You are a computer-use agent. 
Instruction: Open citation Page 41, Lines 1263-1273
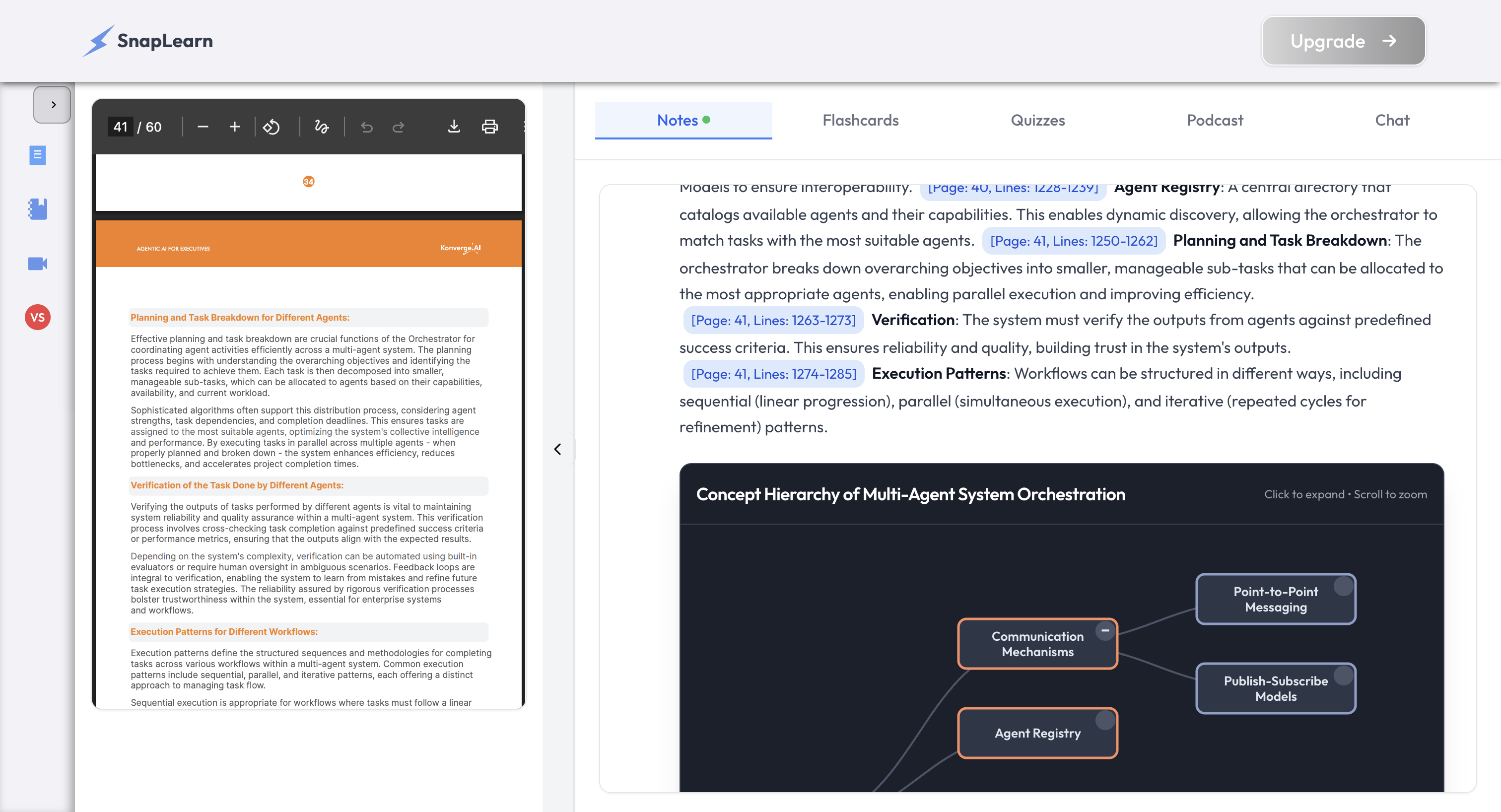coord(773,320)
